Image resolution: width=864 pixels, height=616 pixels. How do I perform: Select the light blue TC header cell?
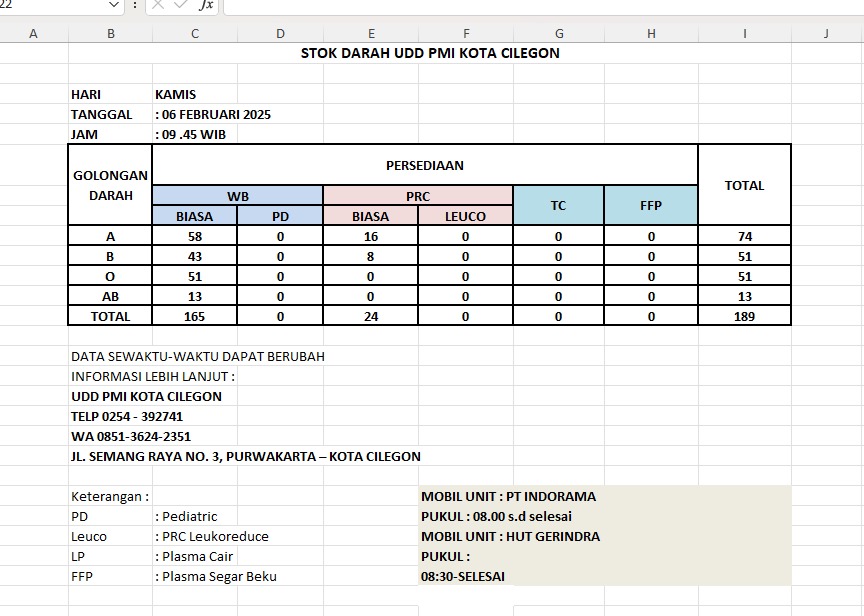point(558,205)
